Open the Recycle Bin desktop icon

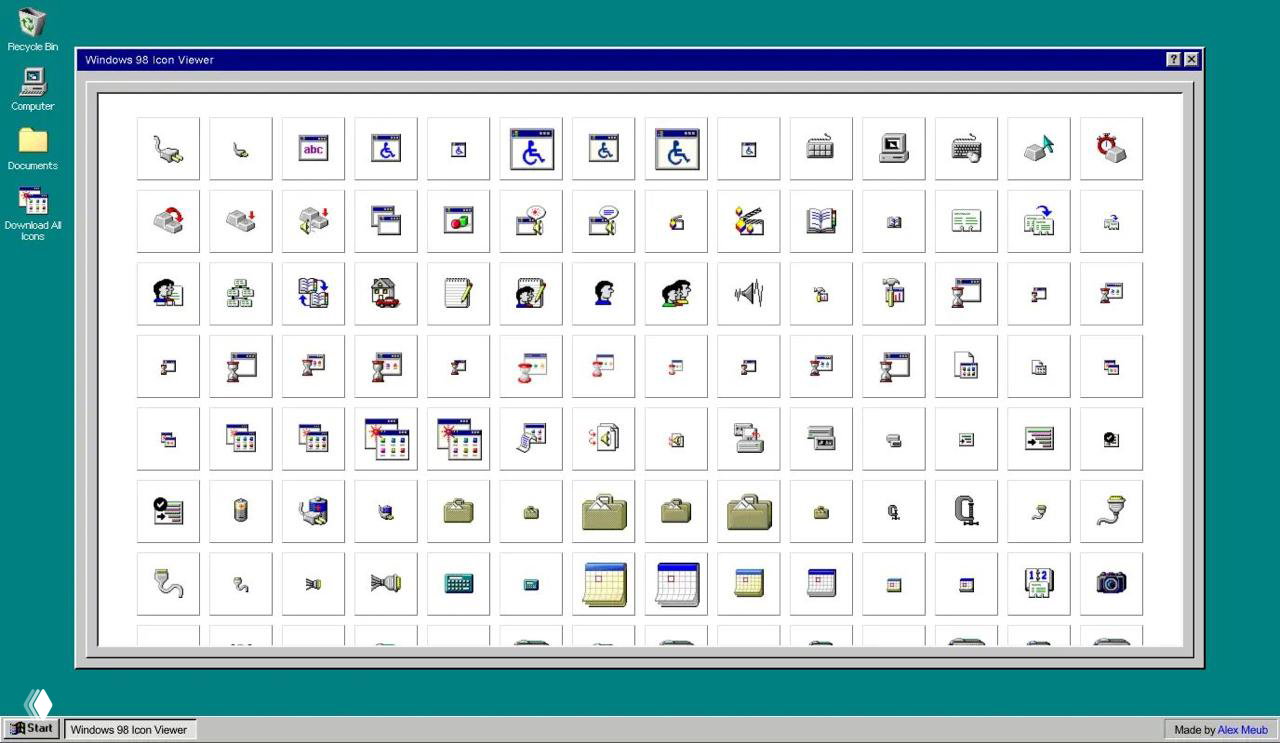(x=32, y=29)
